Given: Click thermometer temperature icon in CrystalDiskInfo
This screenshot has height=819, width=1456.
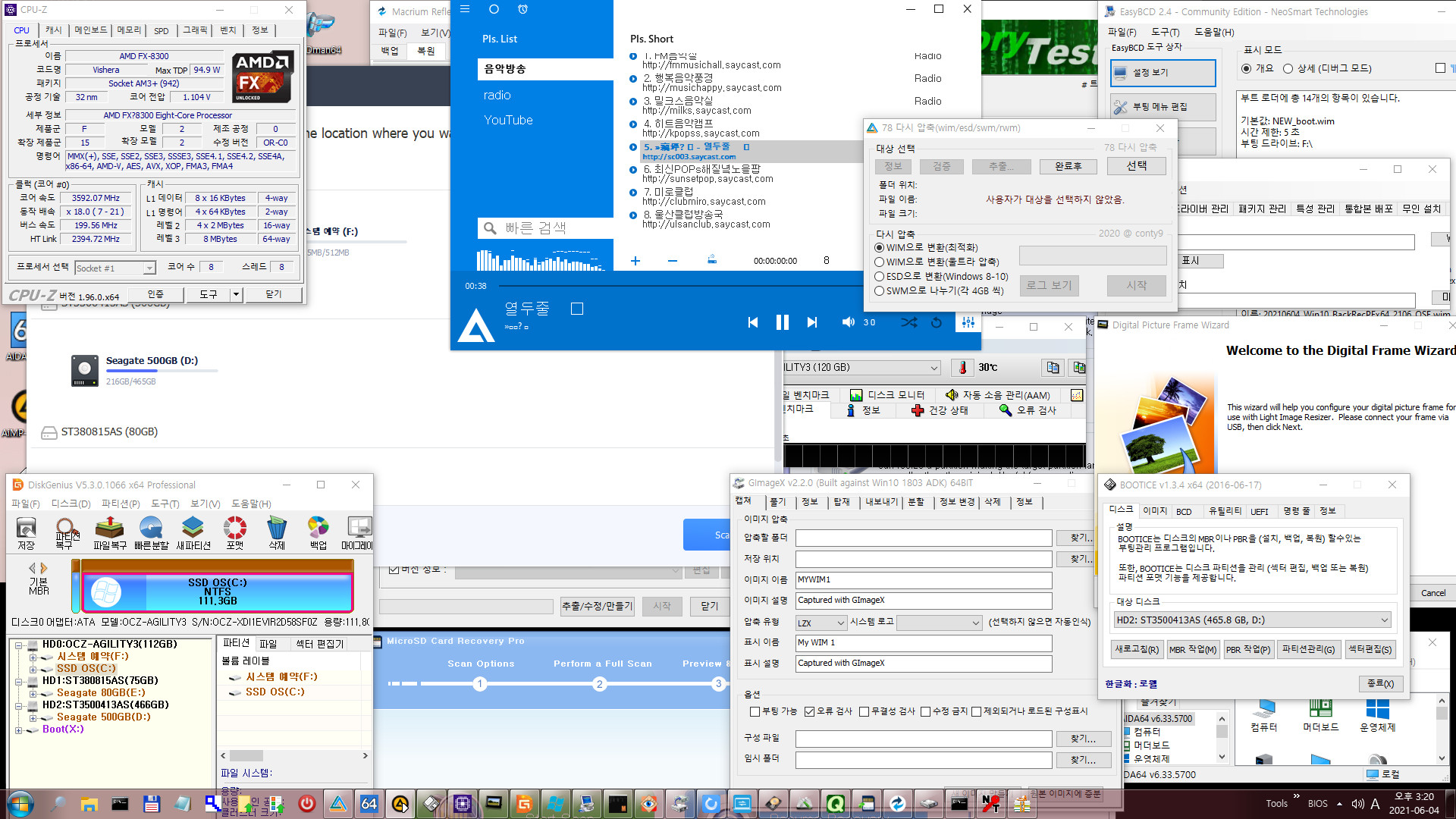Looking at the screenshot, I should pos(963,368).
